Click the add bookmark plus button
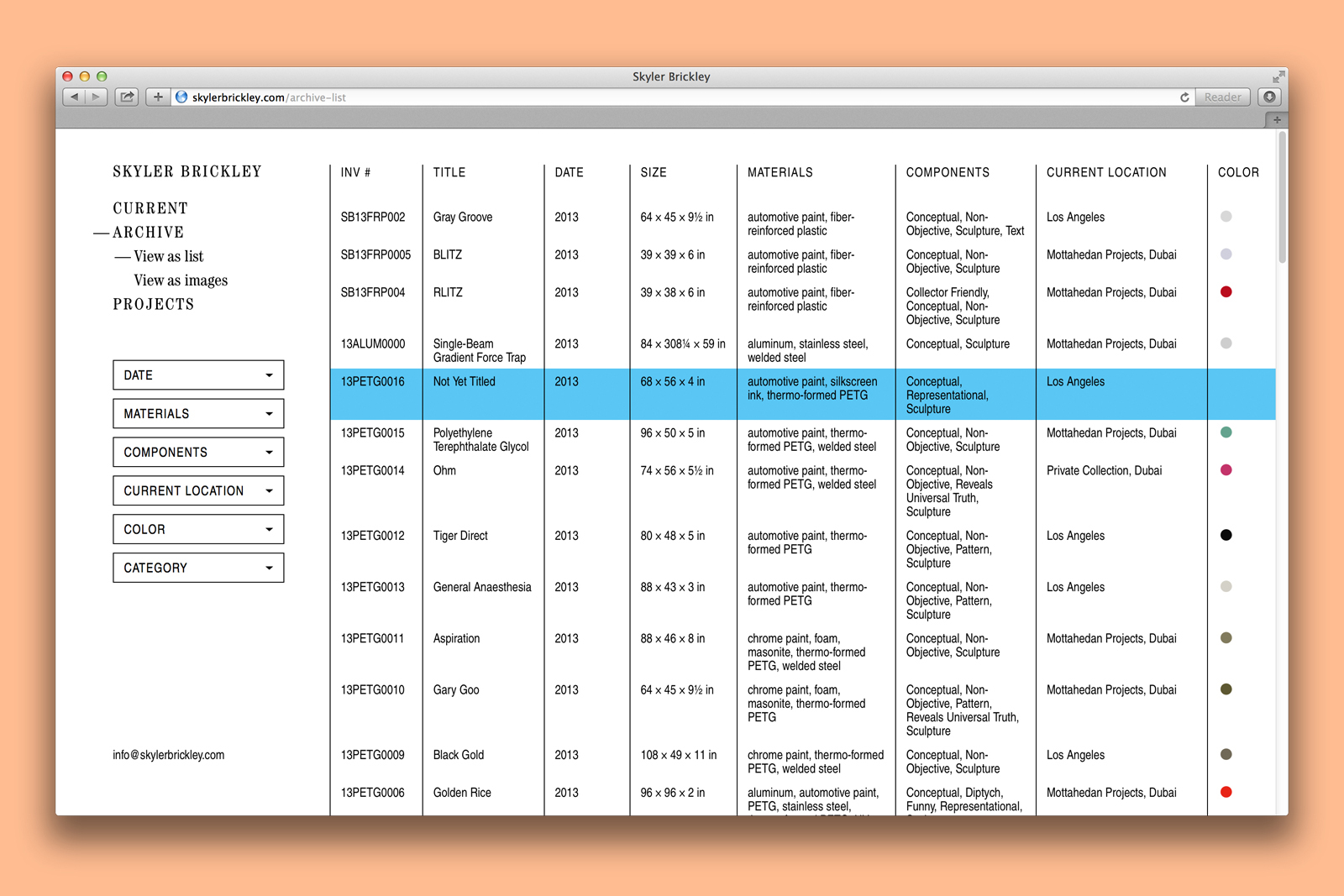Image resolution: width=1344 pixels, height=896 pixels. [x=158, y=97]
